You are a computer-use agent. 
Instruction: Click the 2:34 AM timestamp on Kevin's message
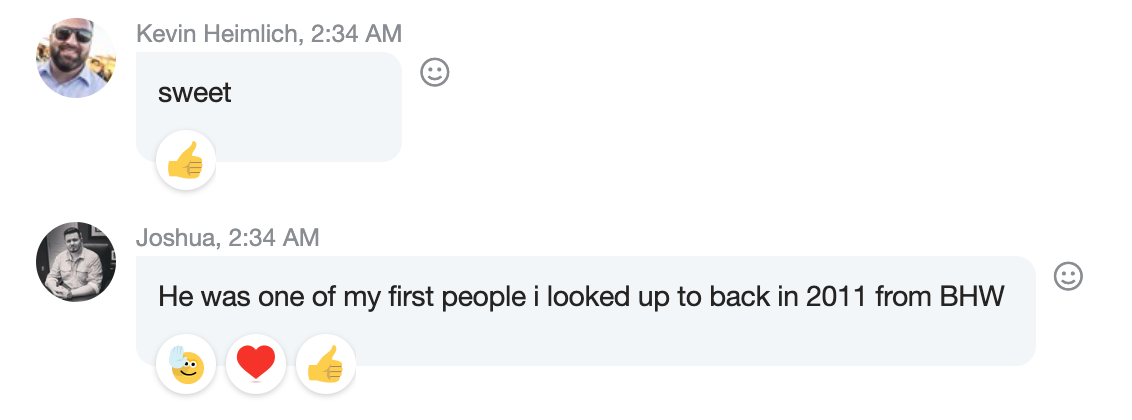point(356,33)
